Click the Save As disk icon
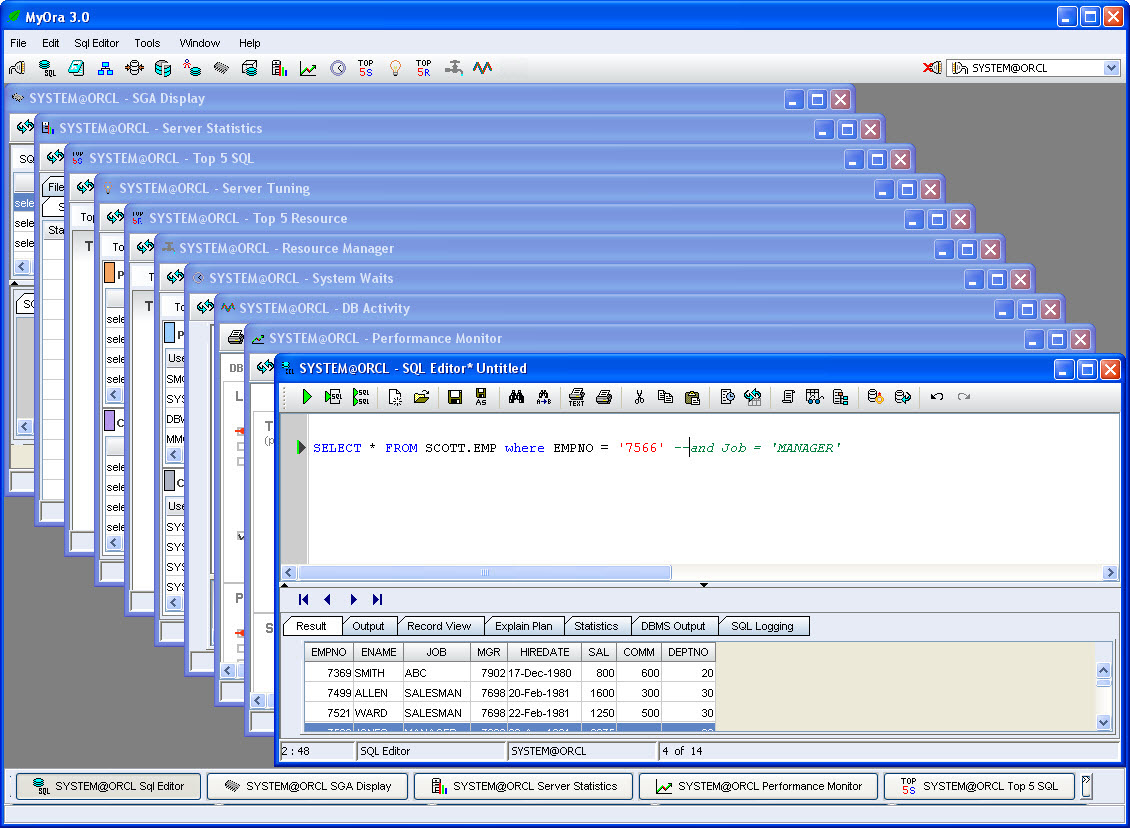1130x828 pixels. tap(481, 397)
